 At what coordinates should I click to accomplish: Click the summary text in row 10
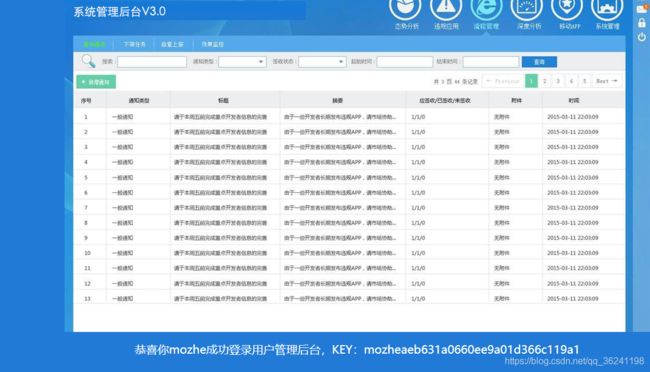[340, 253]
